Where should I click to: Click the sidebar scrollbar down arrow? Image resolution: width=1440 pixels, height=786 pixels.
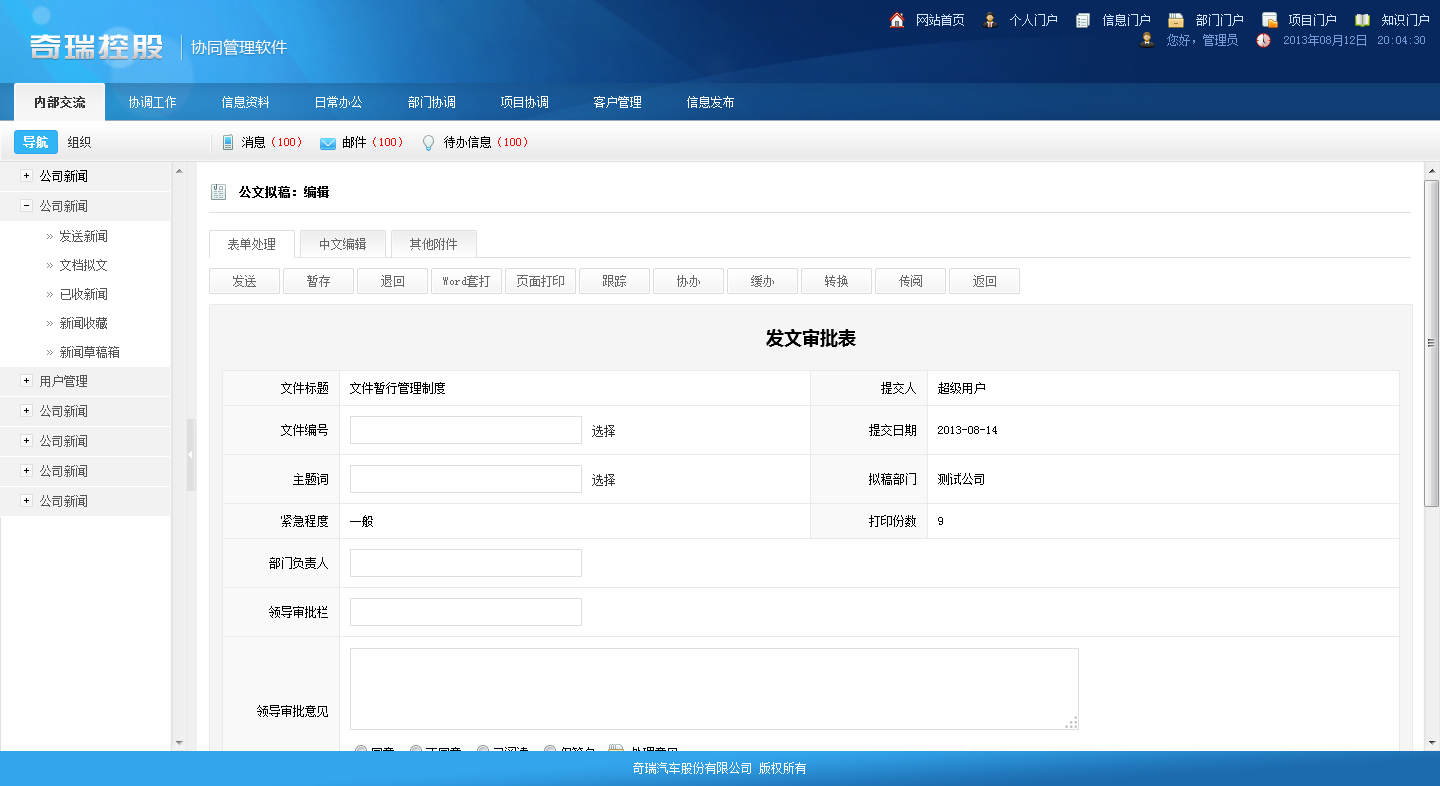180,742
